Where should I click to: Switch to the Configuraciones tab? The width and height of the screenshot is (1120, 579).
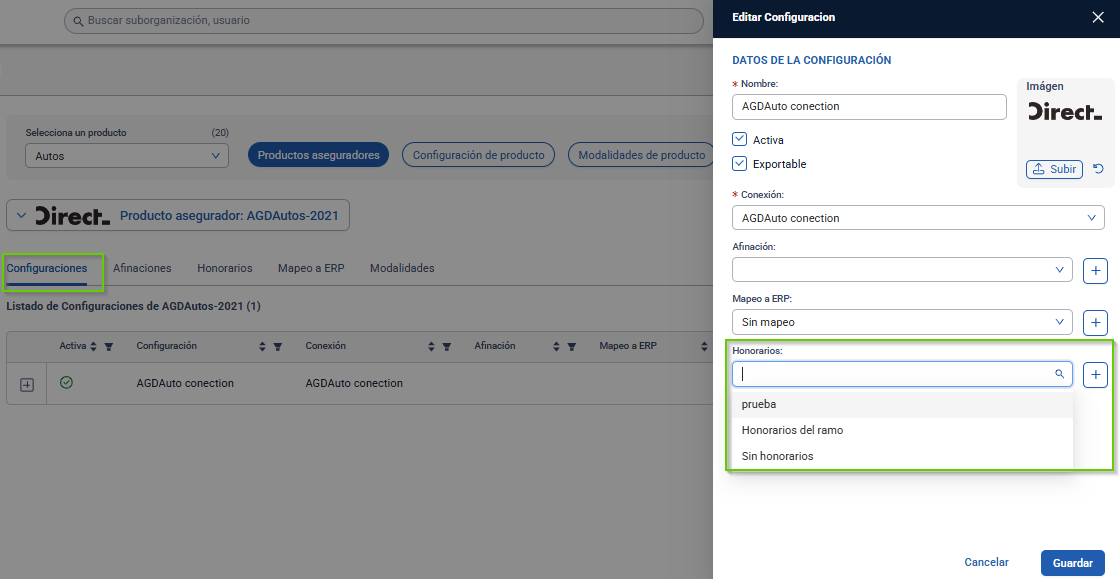tap(47, 268)
